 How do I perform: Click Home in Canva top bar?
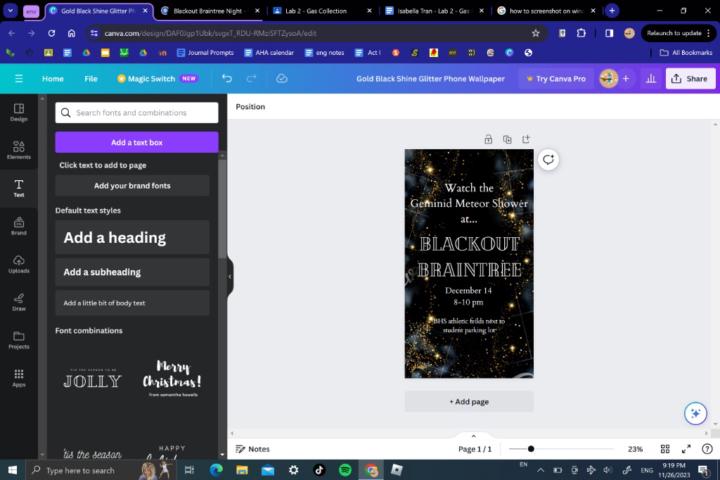point(53,79)
